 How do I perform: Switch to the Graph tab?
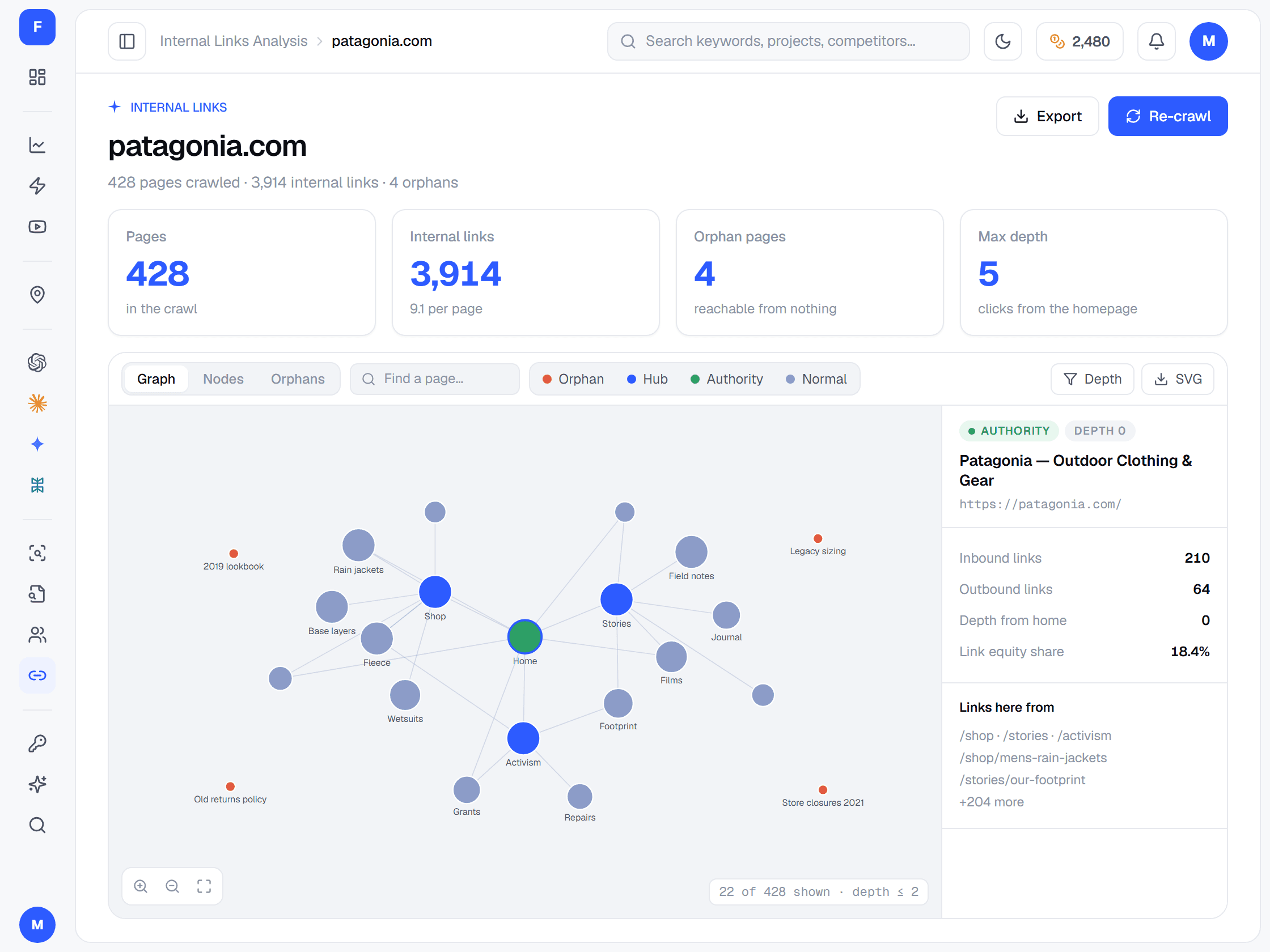coord(156,379)
